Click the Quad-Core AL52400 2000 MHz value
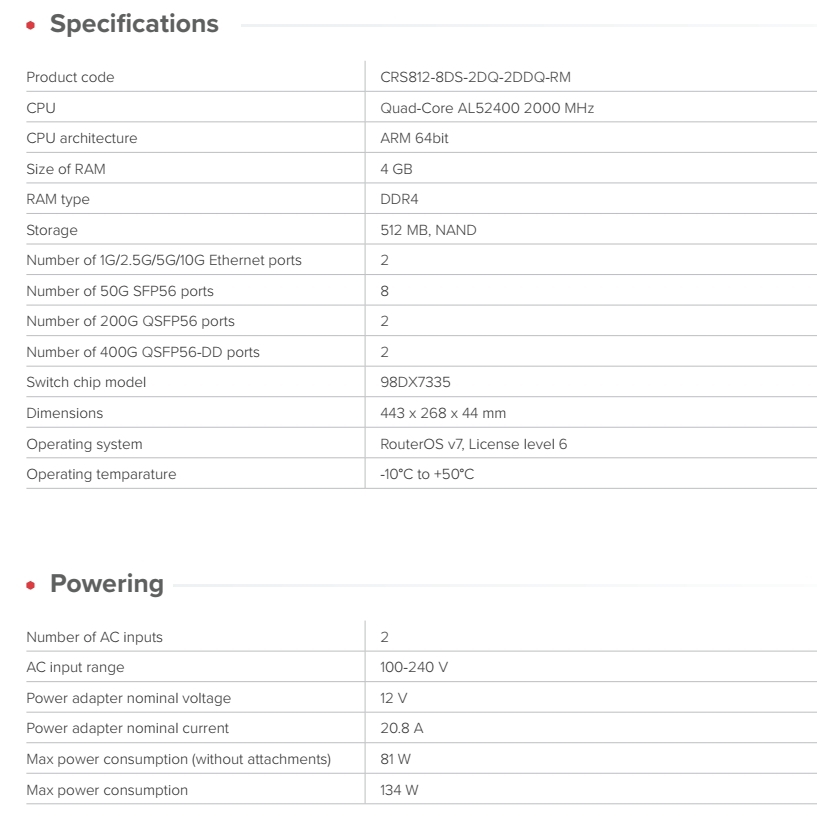 [x=487, y=108]
